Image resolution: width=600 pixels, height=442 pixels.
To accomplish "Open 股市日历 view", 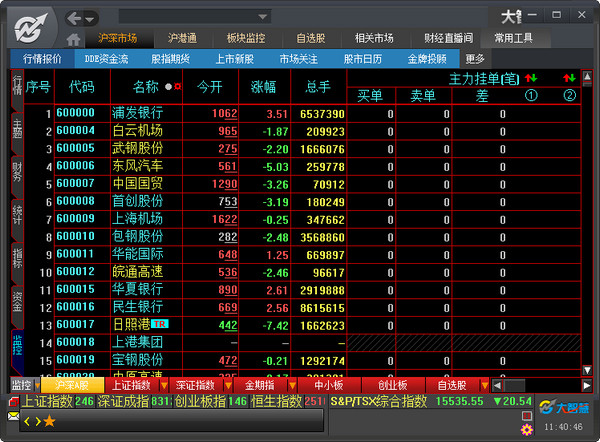I will click(363, 59).
